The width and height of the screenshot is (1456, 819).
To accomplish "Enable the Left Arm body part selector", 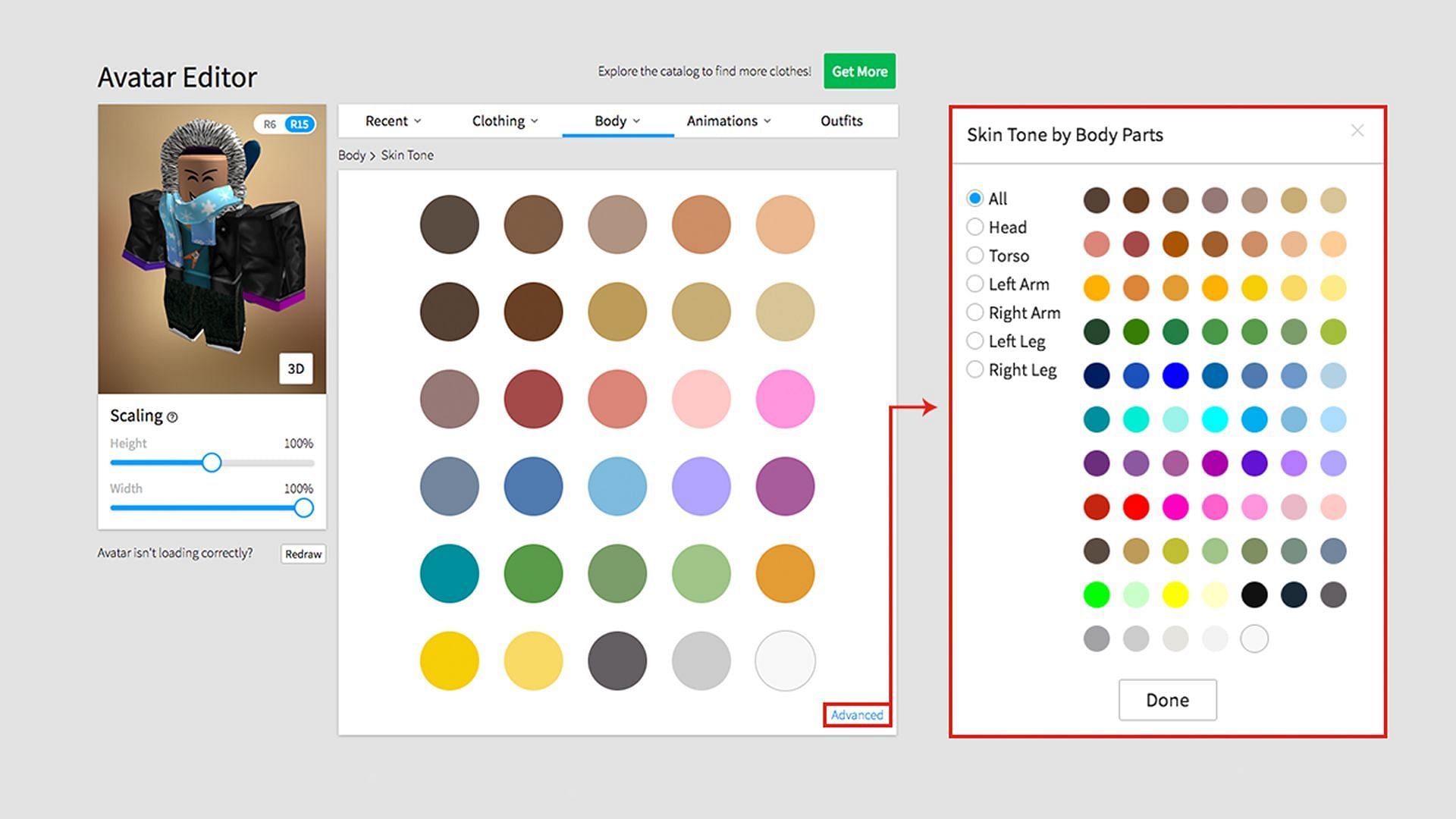I will pyautogui.click(x=977, y=283).
